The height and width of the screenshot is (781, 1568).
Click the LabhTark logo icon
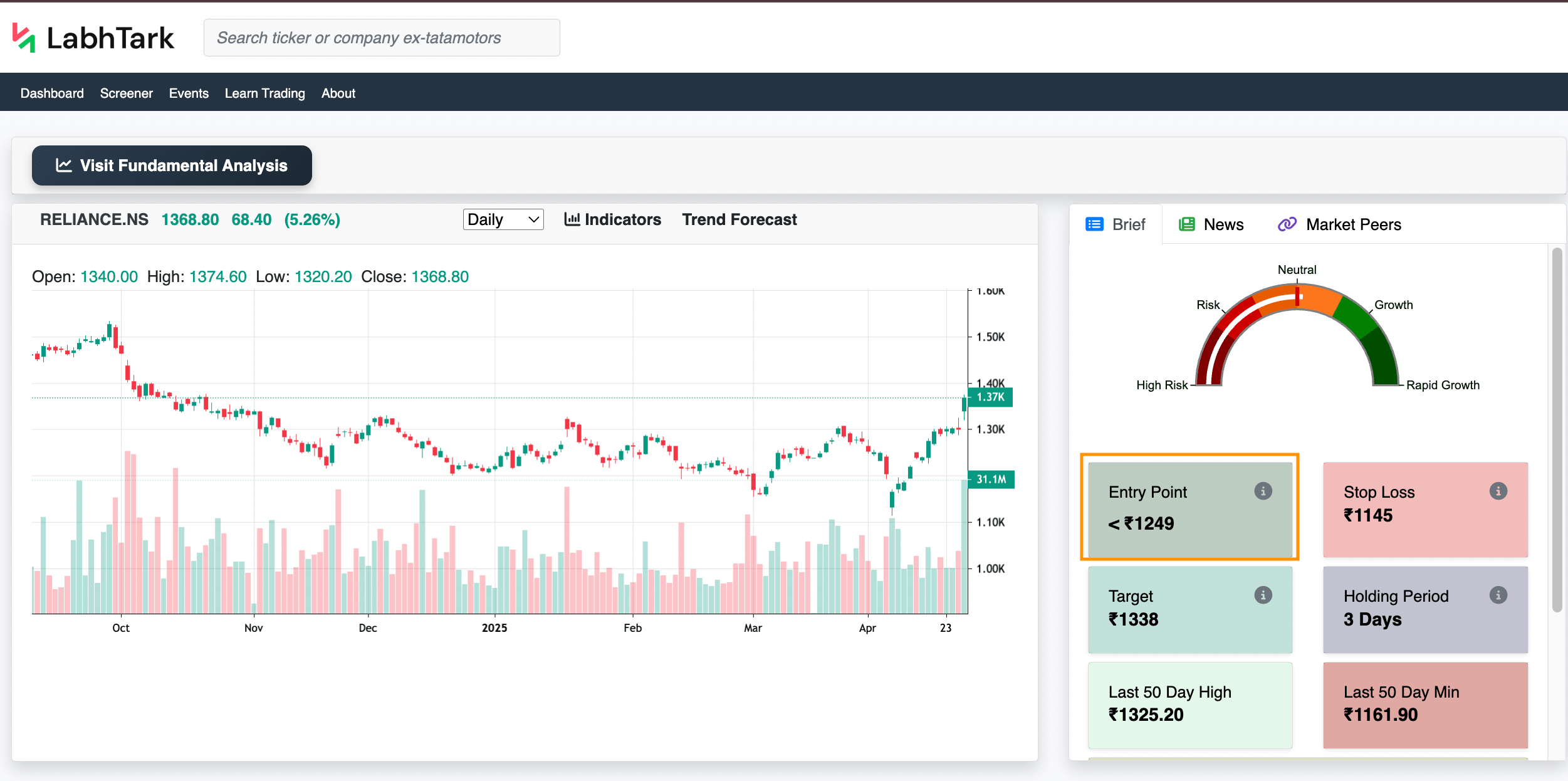pyautogui.click(x=24, y=38)
